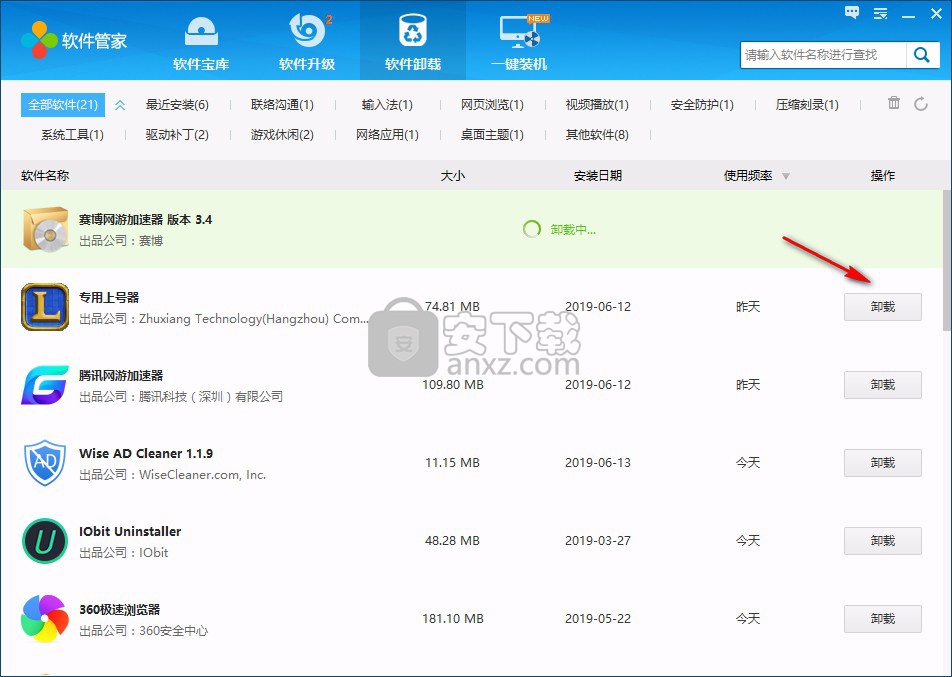Click the 腾讯网游加速器 app icon
Image resolution: width=952 pixels, height=677 pixels.
(45, 385)
